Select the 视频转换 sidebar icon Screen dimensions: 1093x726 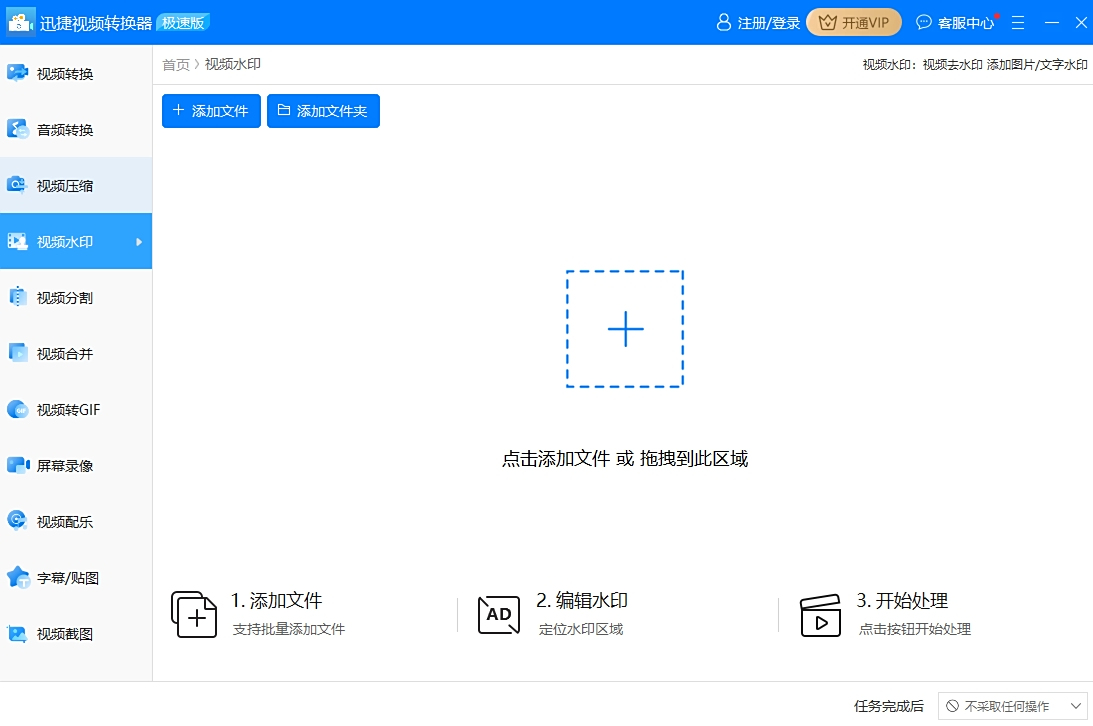pyautogui.click(x=60, y=72)
